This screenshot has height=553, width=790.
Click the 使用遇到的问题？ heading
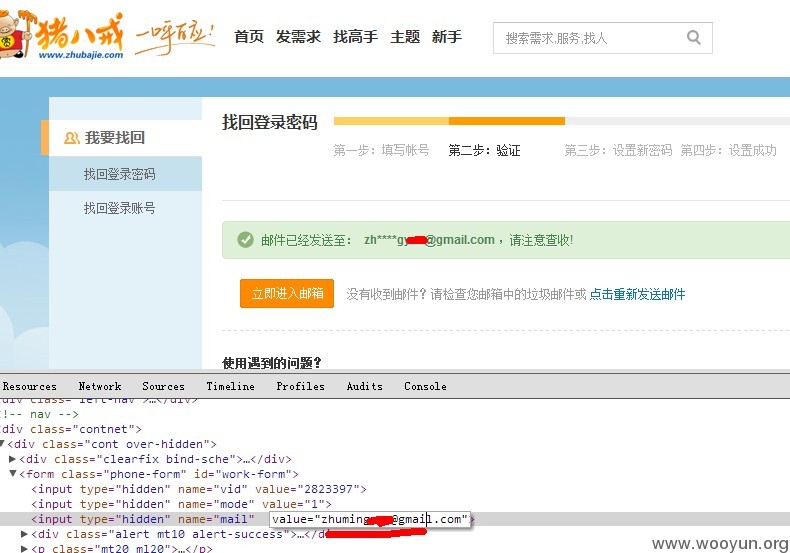pyautogui.click(x=272, y=363)
